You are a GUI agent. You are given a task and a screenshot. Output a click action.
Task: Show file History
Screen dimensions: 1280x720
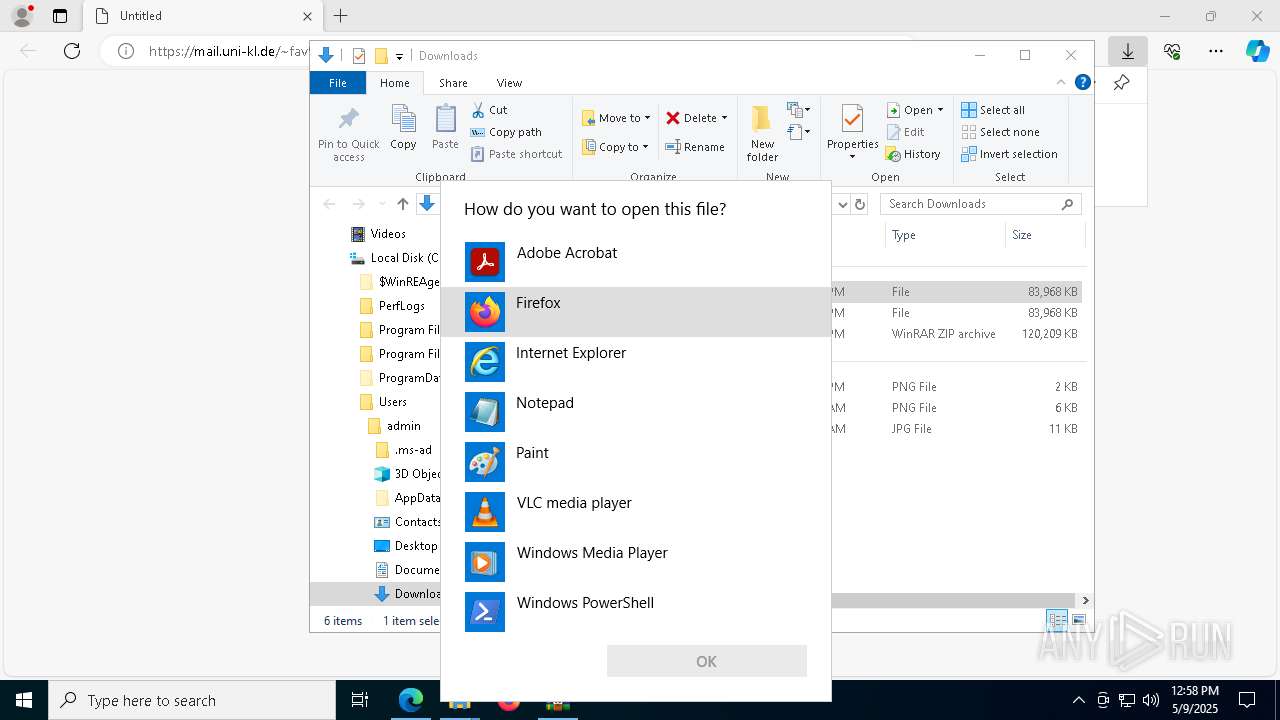913,154
